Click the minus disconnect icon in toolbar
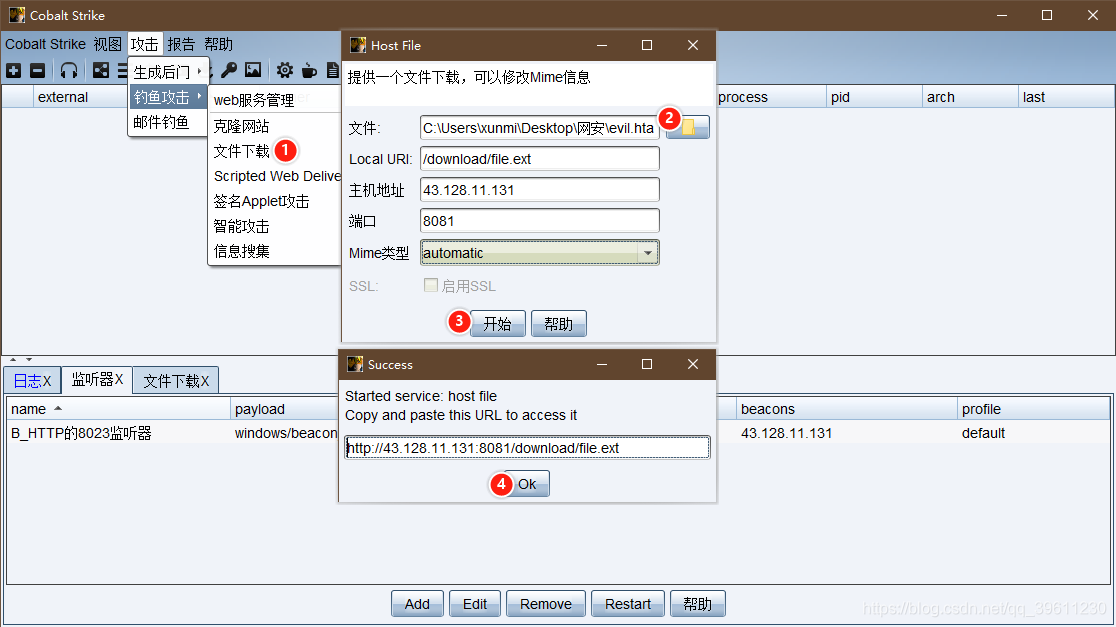Viewport: 1116px width, 627px height. [38, 70]
